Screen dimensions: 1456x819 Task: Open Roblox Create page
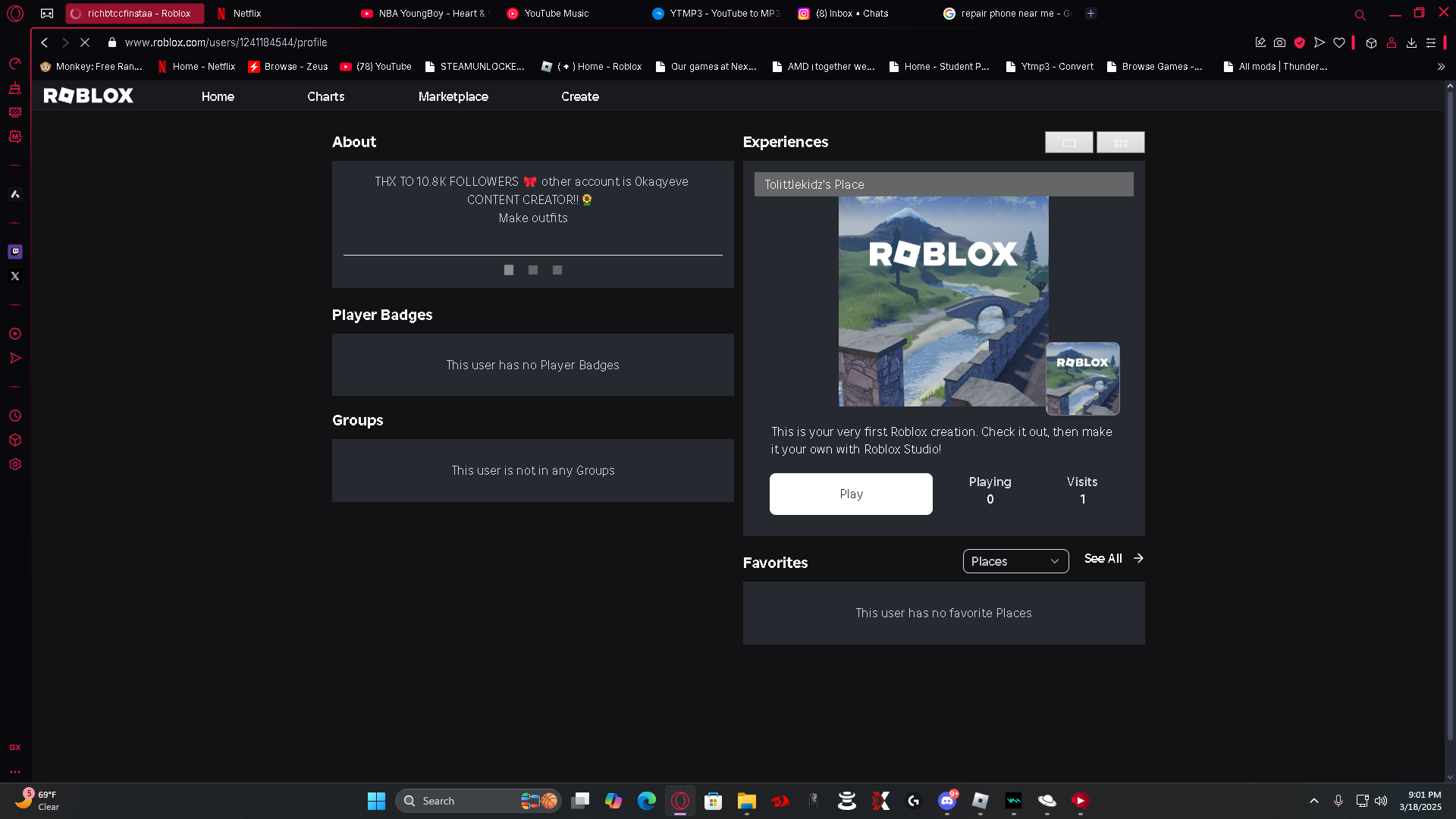tap(580, 96)
